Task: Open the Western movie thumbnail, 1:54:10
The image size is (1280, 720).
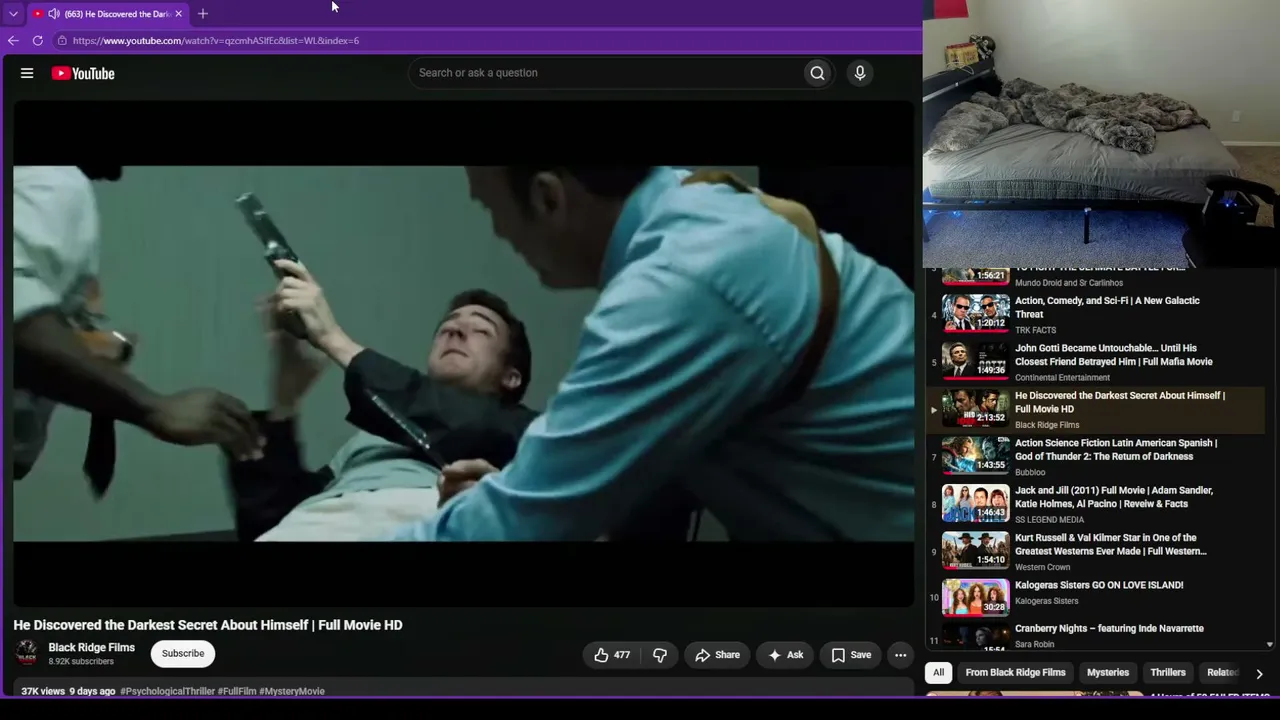Action: (976, 551)
